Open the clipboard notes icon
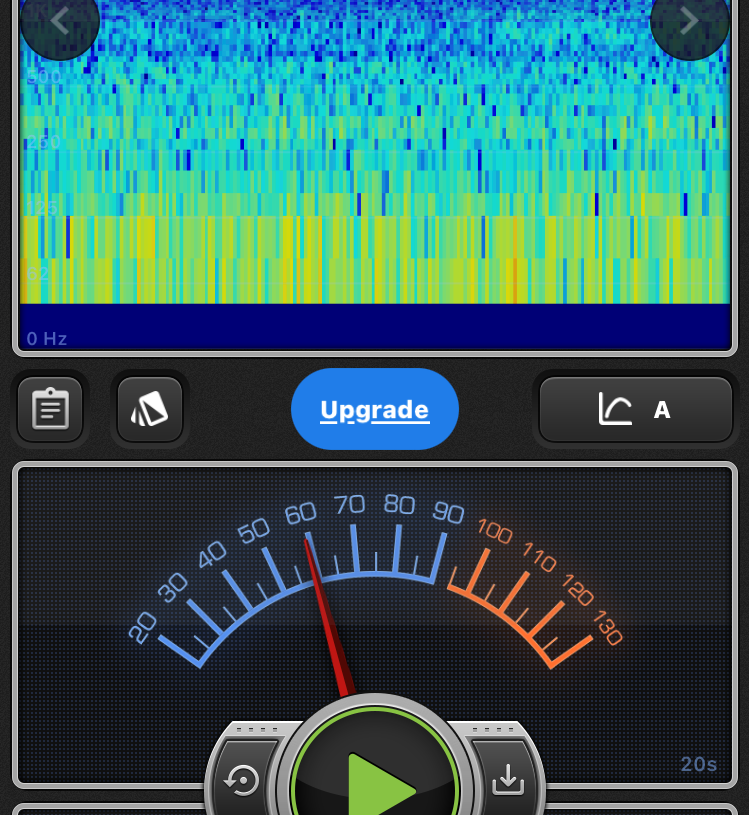This screenshot has height=815, width=749. (x=50, y=409)
